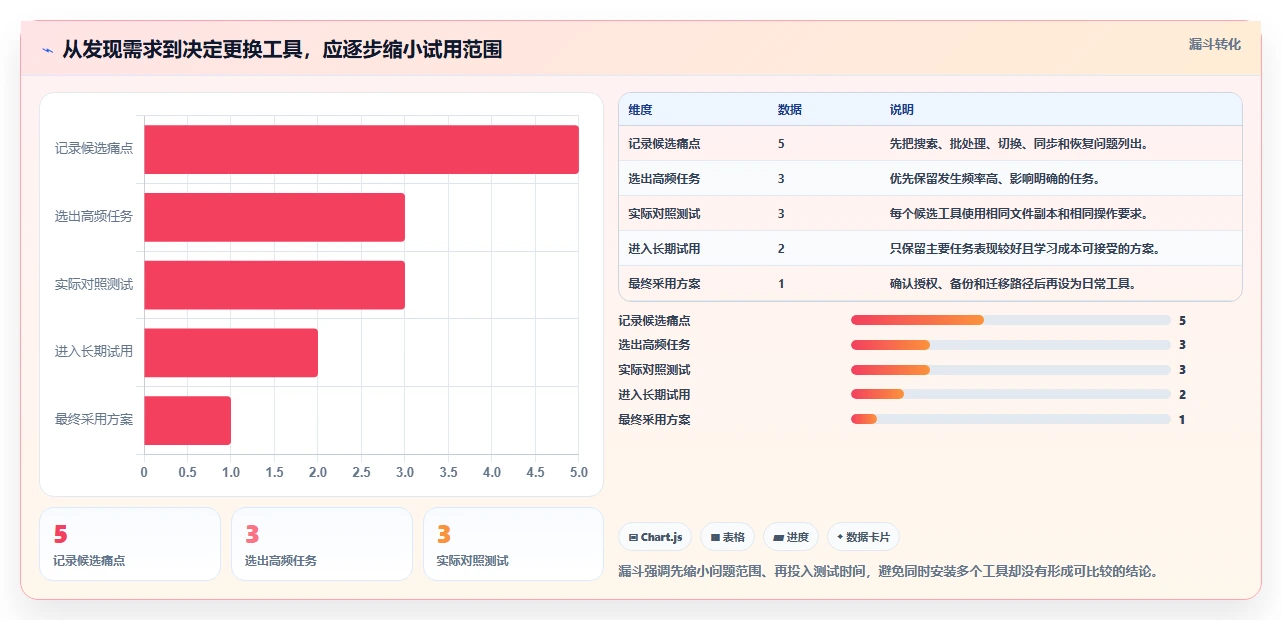Viewport: 1282px width, 620px height.
Task: Click the 最终采用方案 y-axis label on the chart
Action: coord(94,420)
